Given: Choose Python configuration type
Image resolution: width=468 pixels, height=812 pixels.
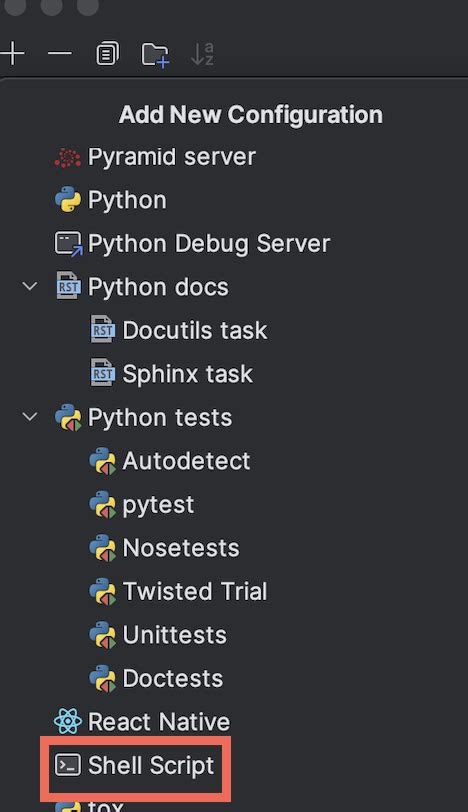Looking at the screenshot, I should 127,200.
